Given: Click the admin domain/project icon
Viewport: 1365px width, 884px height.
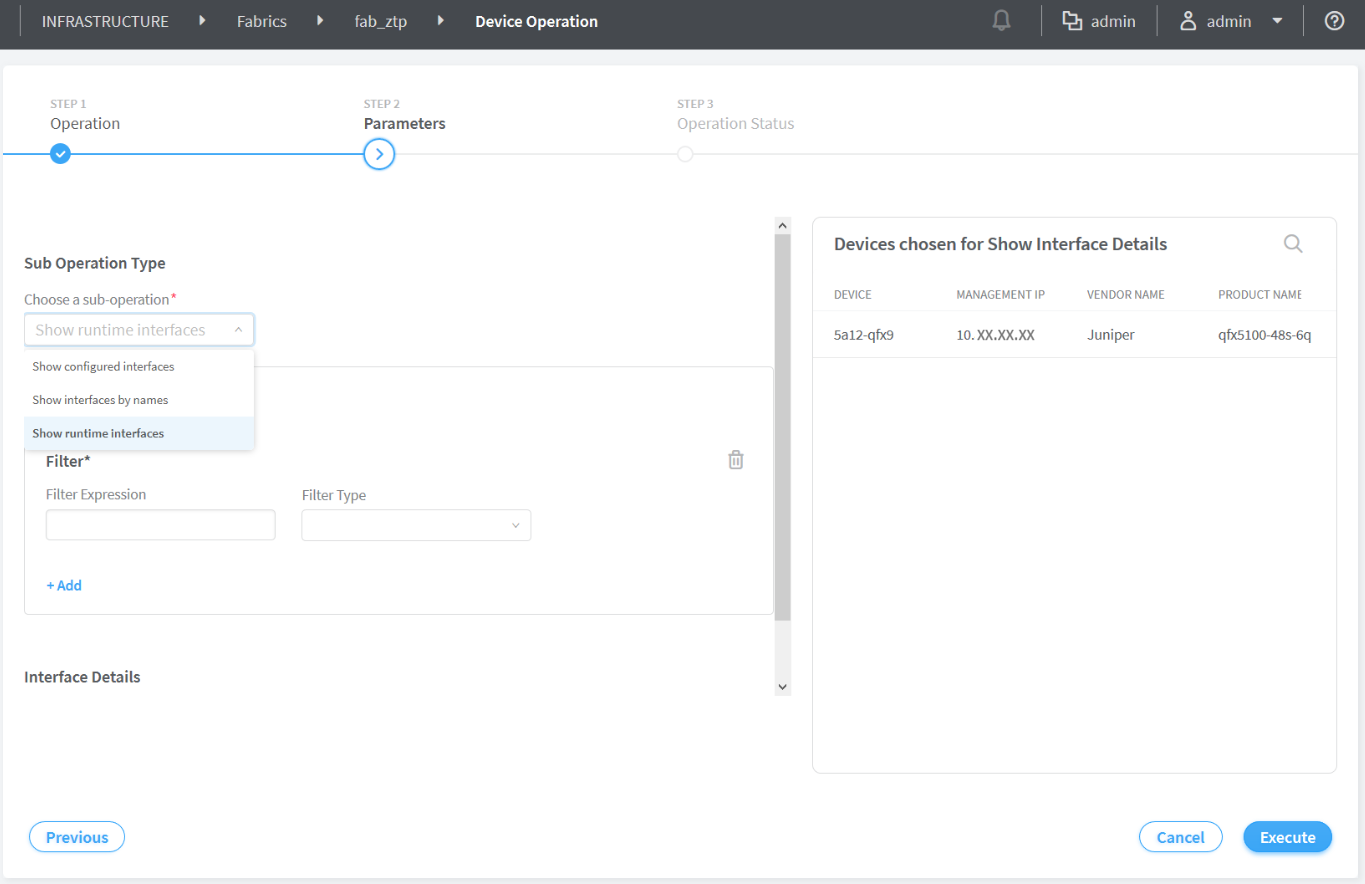Looking at the screenshot, I should click(x=1072, y=21).
